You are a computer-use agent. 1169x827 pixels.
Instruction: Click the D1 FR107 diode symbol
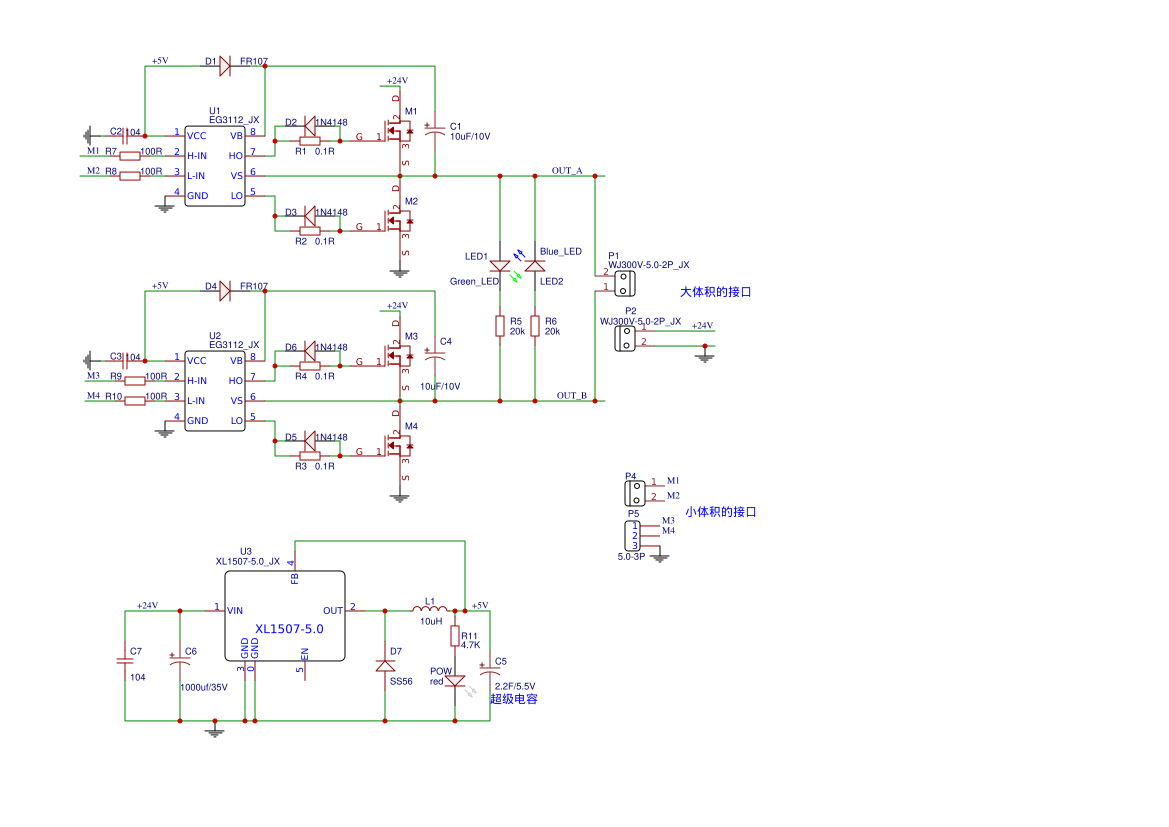tap(225, 66)
